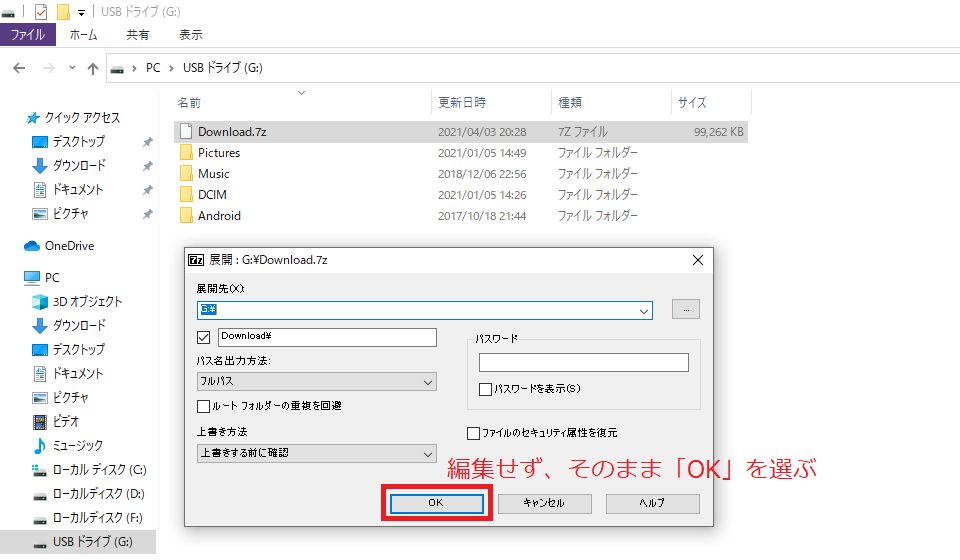
Task: Open the ホーム ribbon tab
Action: [83, 35]
